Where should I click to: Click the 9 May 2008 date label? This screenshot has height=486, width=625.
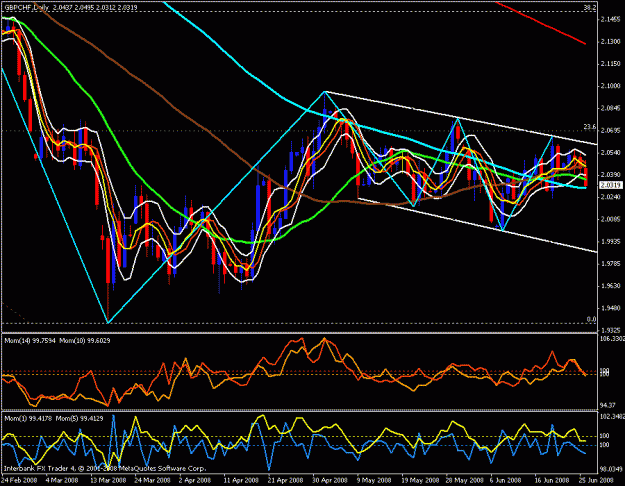point(374,480)
